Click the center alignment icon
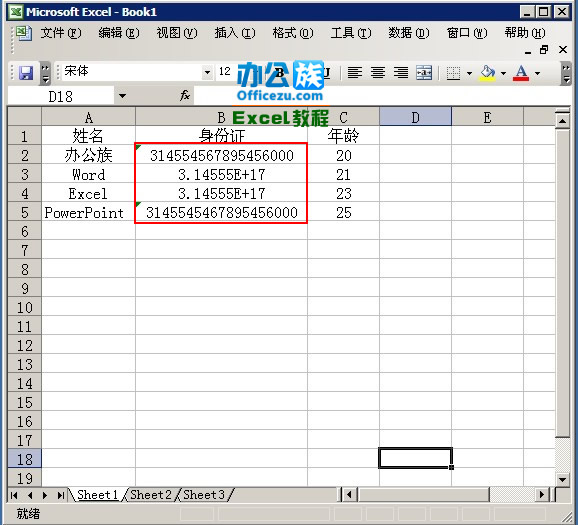The height and width of the screenshot is (525, 578). [x=378, y=73]
